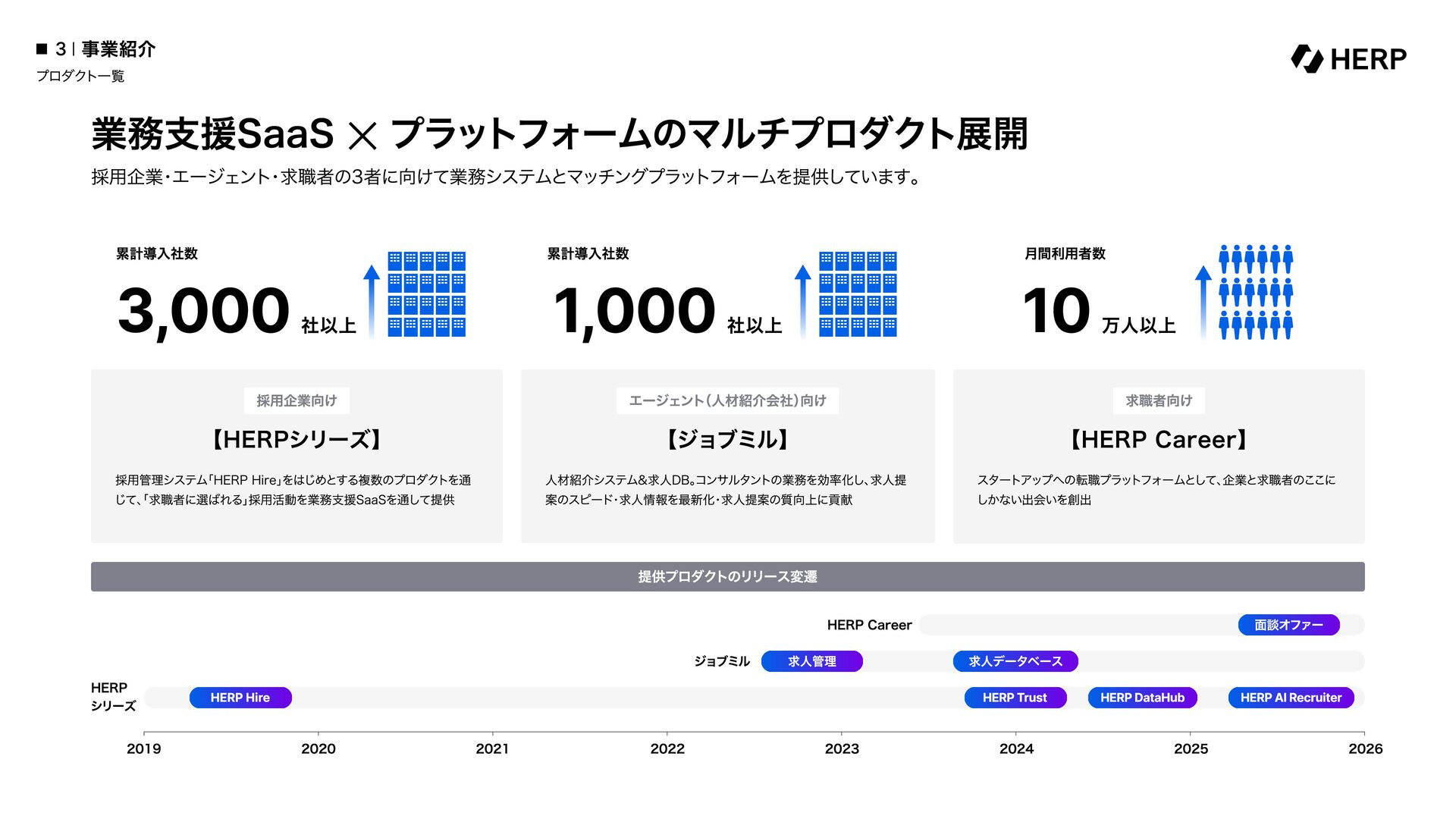Viewport: 1456px width, 819px height.
Task: Click the HERP シリーズ timeline row label
Action: (x=113, y=697)
